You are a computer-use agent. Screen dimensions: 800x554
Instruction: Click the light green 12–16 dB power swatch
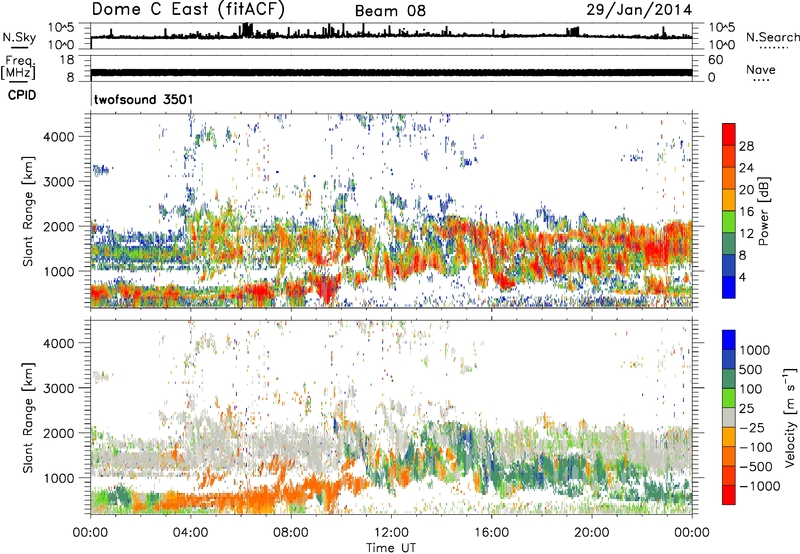[729, 222]
